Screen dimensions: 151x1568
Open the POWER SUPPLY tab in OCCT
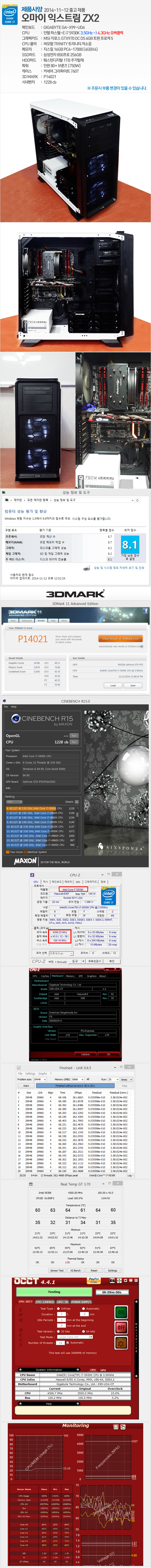point(81,1302)
